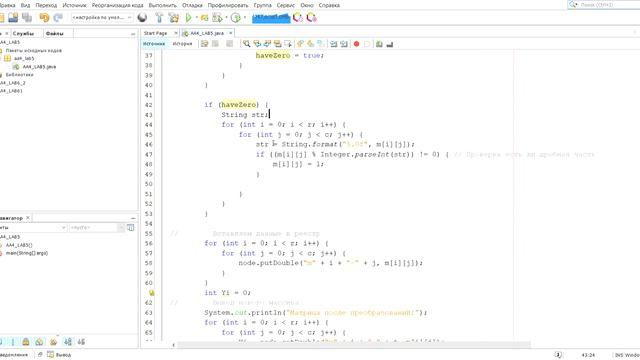
Task: Switch to the Службы tab
Action: pos(23,33)
